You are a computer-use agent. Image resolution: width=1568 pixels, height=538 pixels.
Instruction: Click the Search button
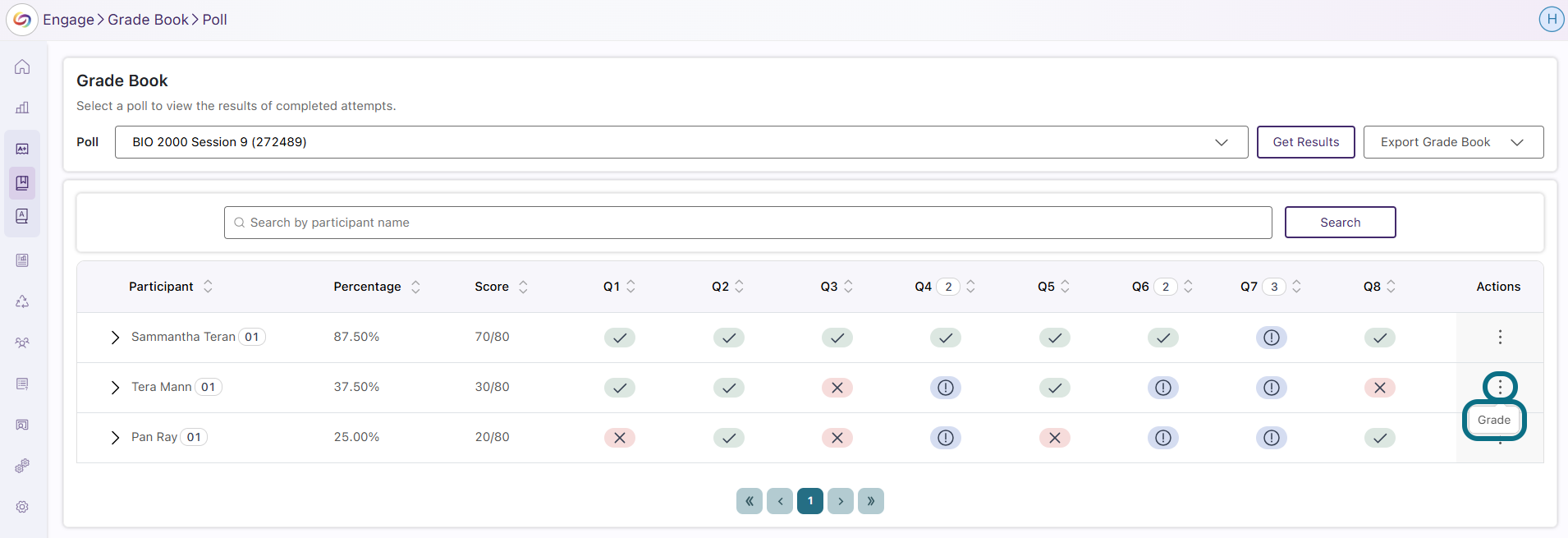click(1341, 223)
